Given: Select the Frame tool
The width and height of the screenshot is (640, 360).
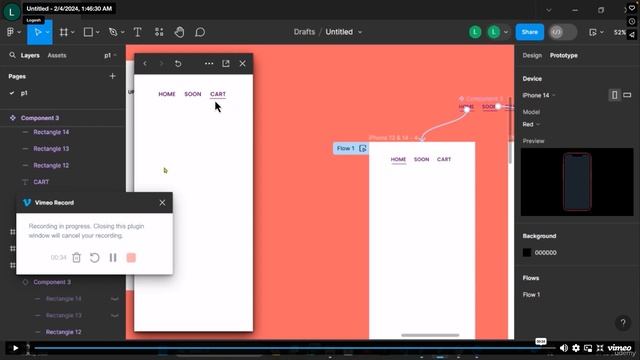Looking at the screenshot, I should (64, 32).
